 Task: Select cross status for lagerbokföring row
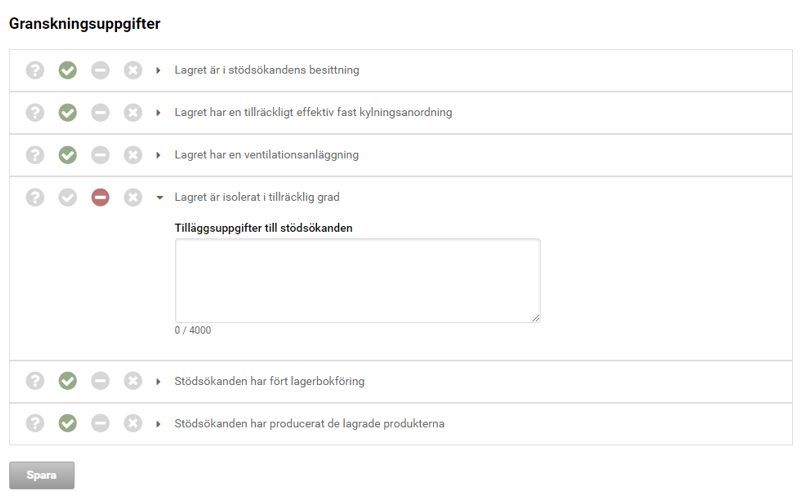tap(132, 381)
